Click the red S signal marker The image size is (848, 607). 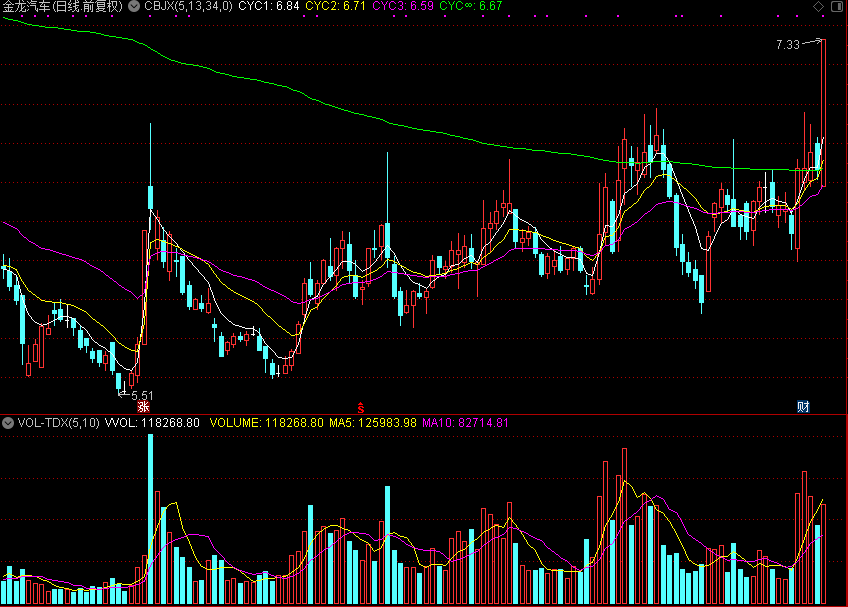click(361, 408)
